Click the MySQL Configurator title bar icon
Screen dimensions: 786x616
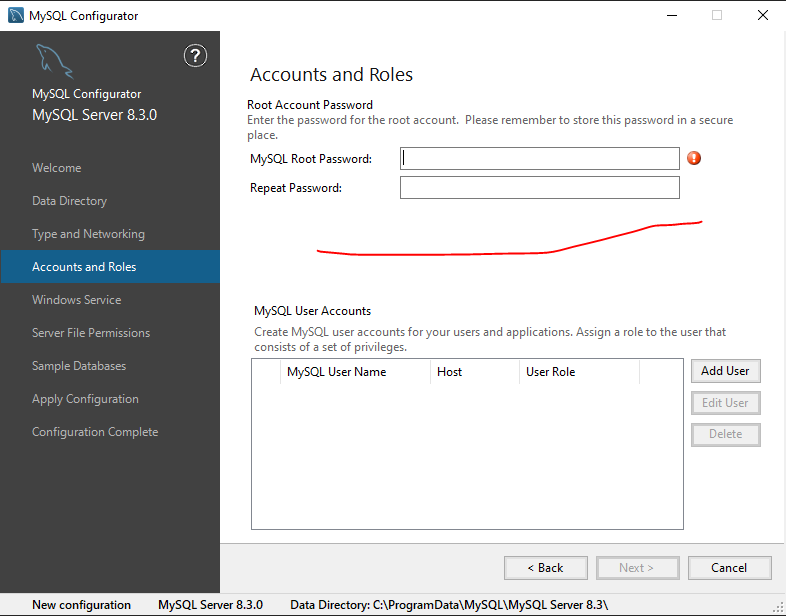pyautogui.click(x=16, y=16)
